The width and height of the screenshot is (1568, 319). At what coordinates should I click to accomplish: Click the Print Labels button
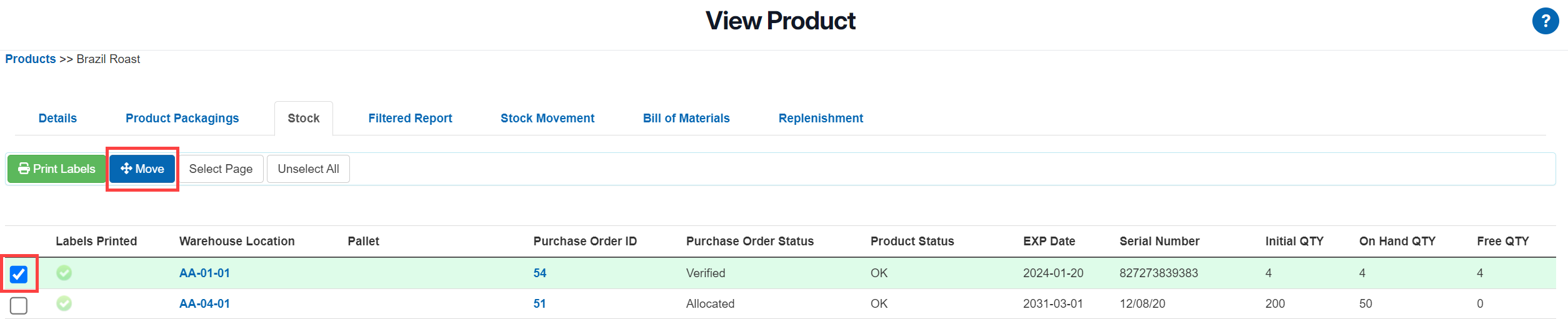(x=57, y=169)
